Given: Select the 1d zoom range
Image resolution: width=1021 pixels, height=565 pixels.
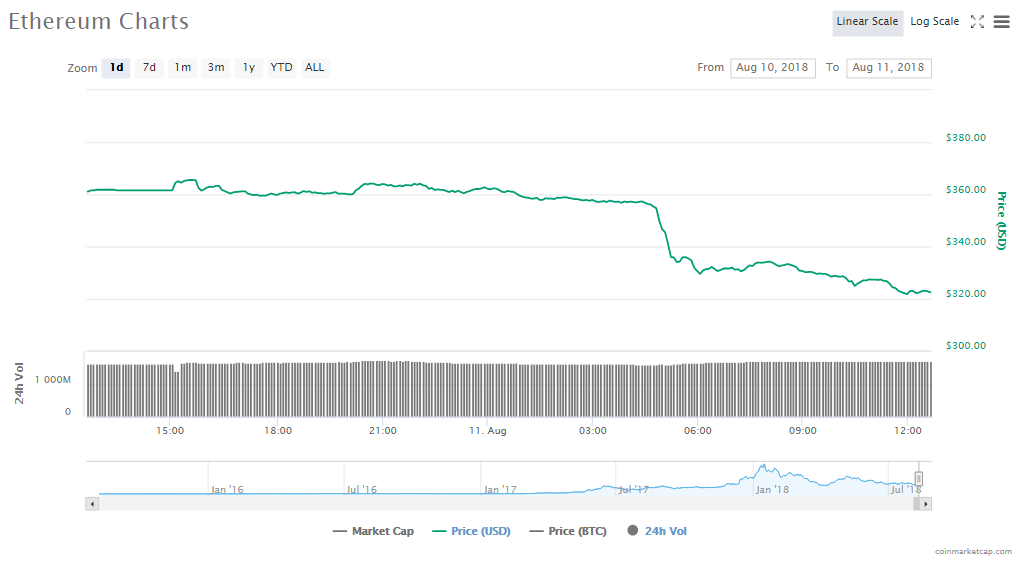Looking at the screenshot, I should (116, 68).
